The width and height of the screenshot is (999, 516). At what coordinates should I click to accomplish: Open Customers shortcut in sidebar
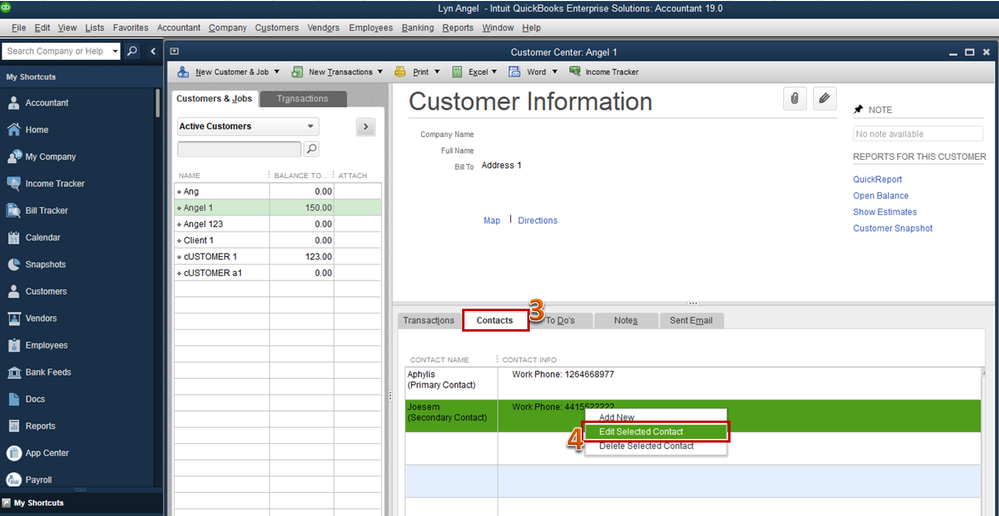(46, 291)
